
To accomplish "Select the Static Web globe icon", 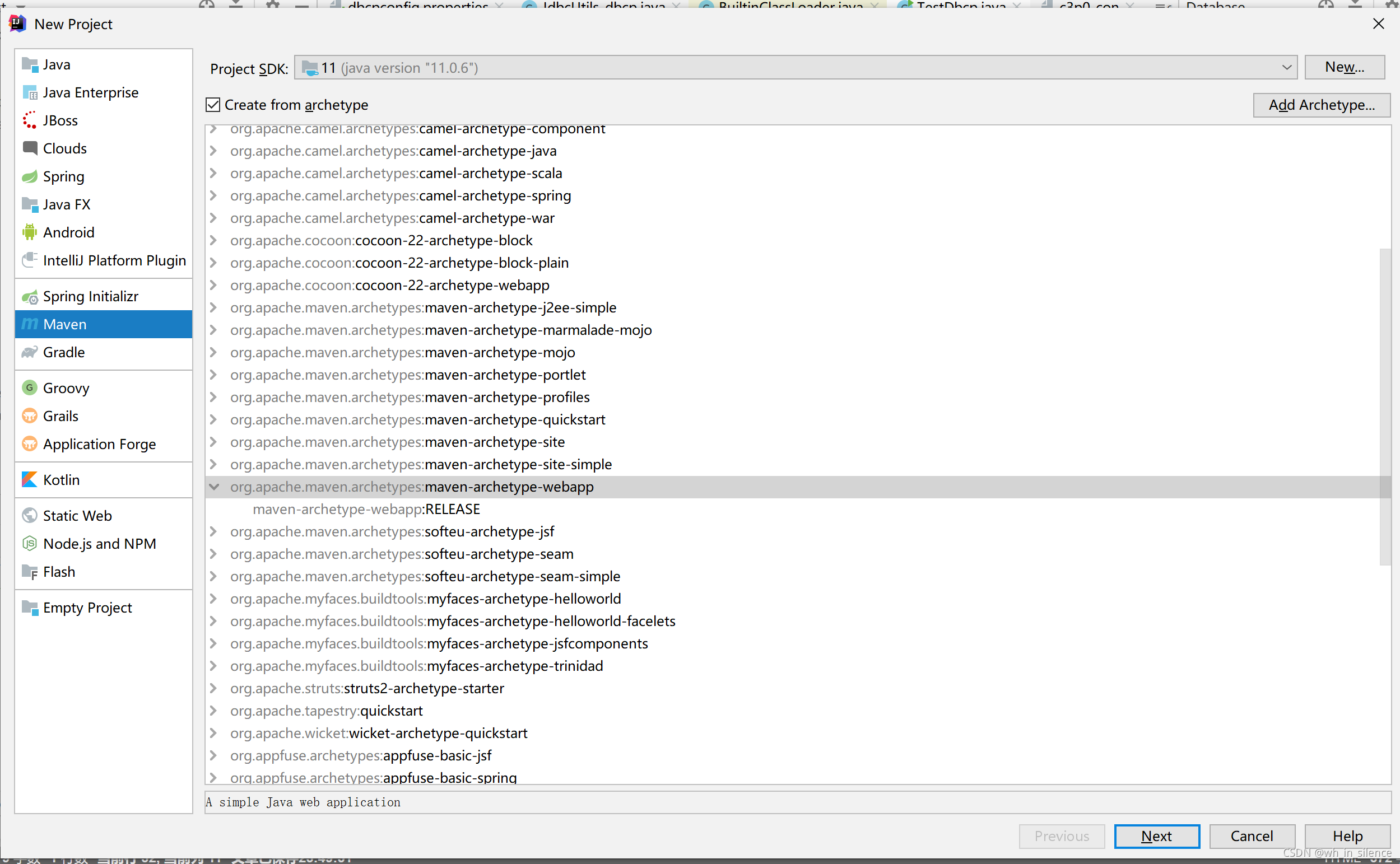I will [29, 515].
